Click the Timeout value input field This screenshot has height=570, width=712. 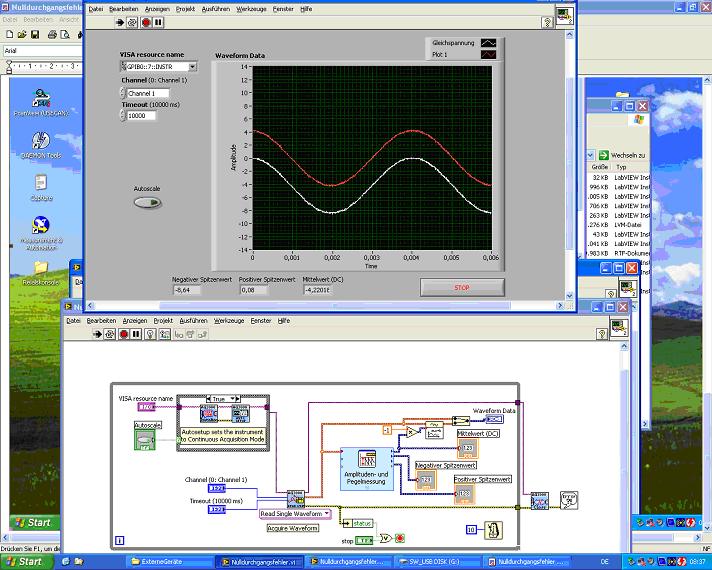click(x=140, y=116)
